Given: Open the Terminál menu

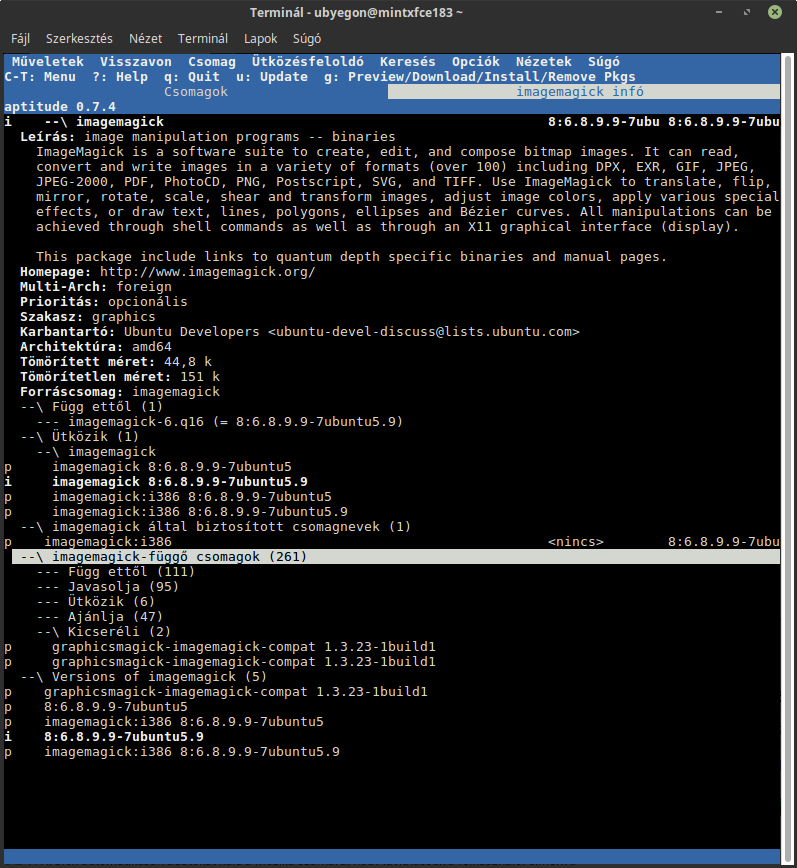Looking at the screenshot, I should coord(203,39).
